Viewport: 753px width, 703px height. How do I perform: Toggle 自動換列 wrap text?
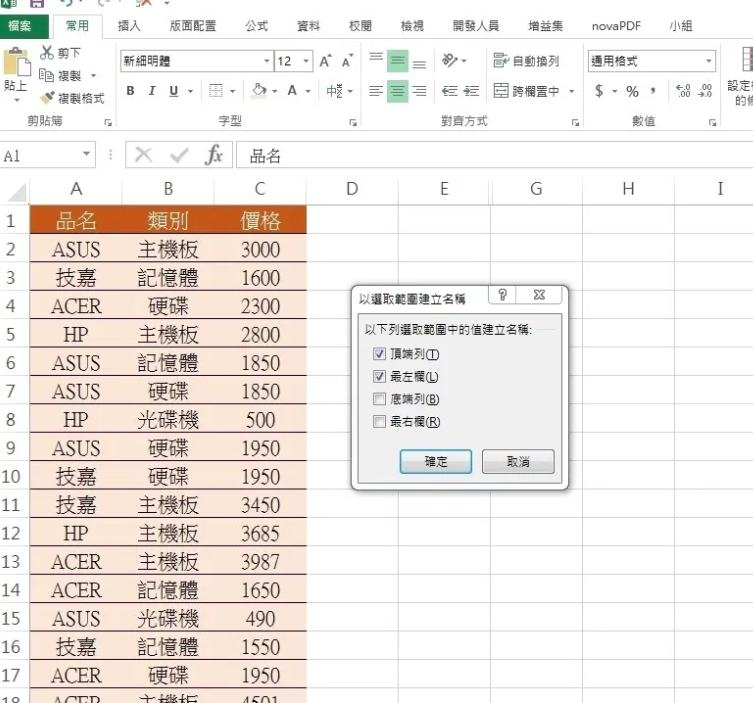(x=526, y=61)
